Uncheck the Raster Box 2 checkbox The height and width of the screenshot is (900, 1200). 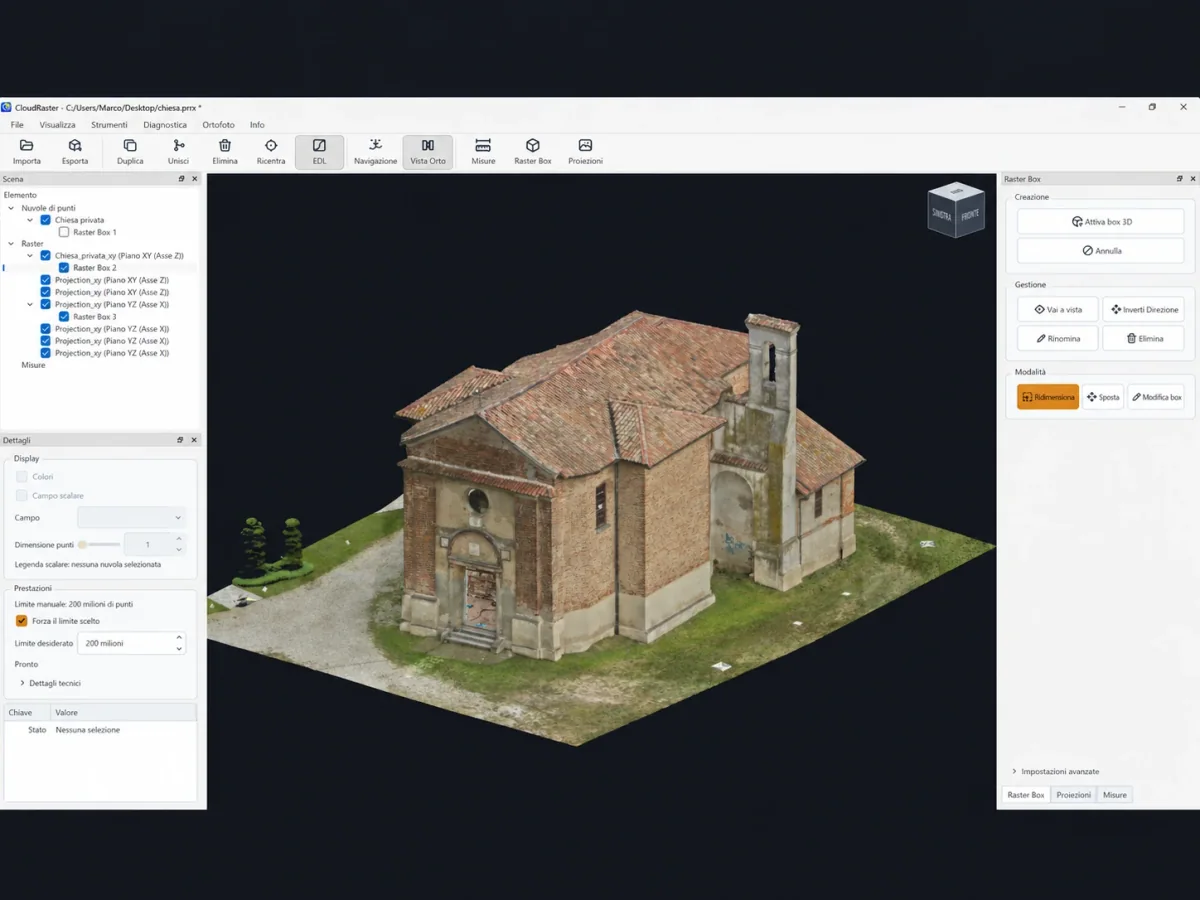64,268
